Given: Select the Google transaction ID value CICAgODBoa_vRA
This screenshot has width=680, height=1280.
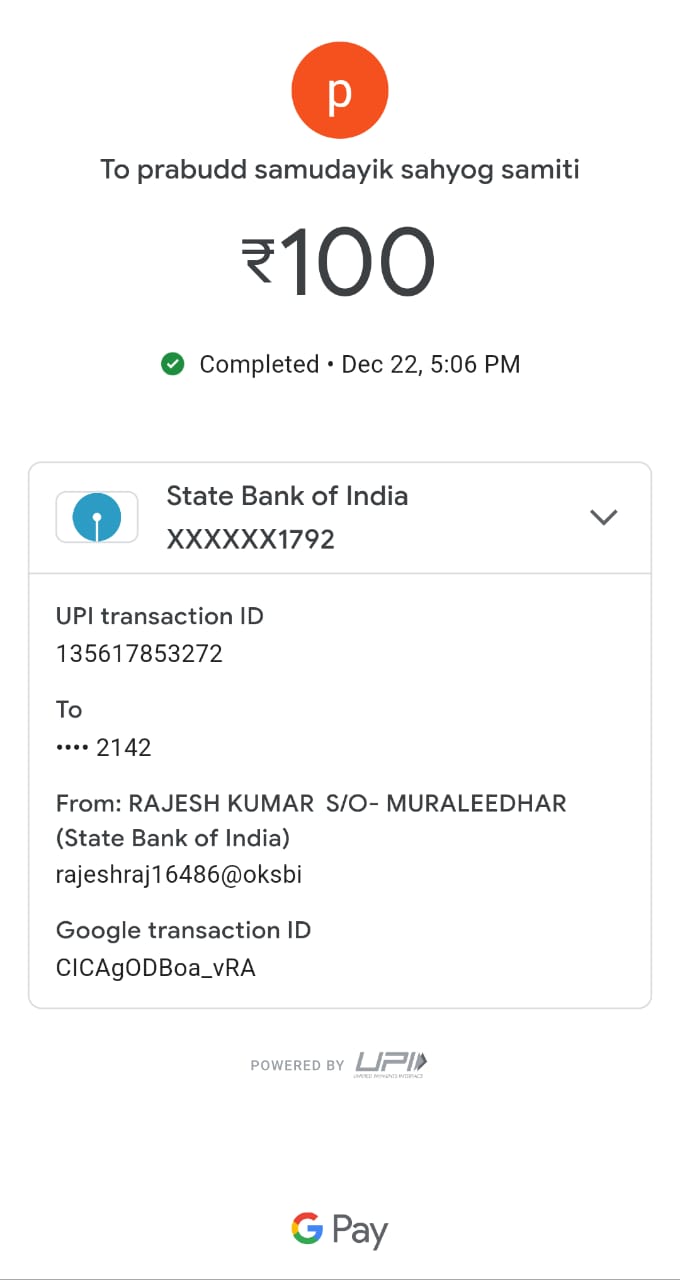Looking at the screenshot, I should [156, 968].
